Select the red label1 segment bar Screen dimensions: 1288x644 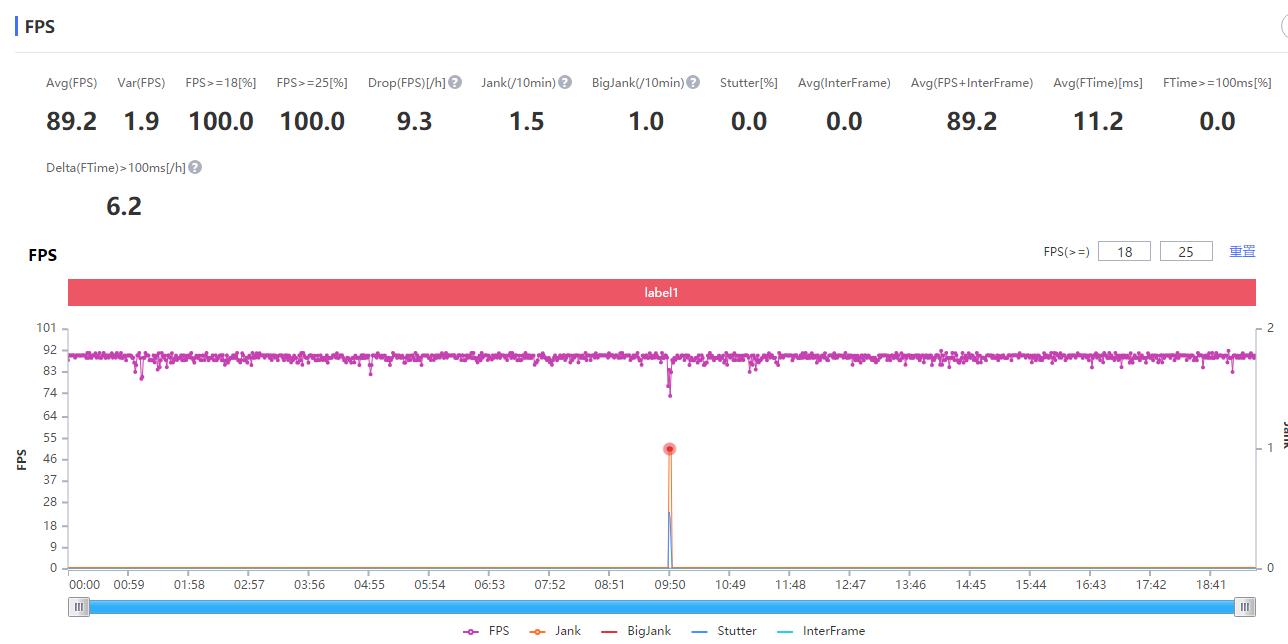661,293
